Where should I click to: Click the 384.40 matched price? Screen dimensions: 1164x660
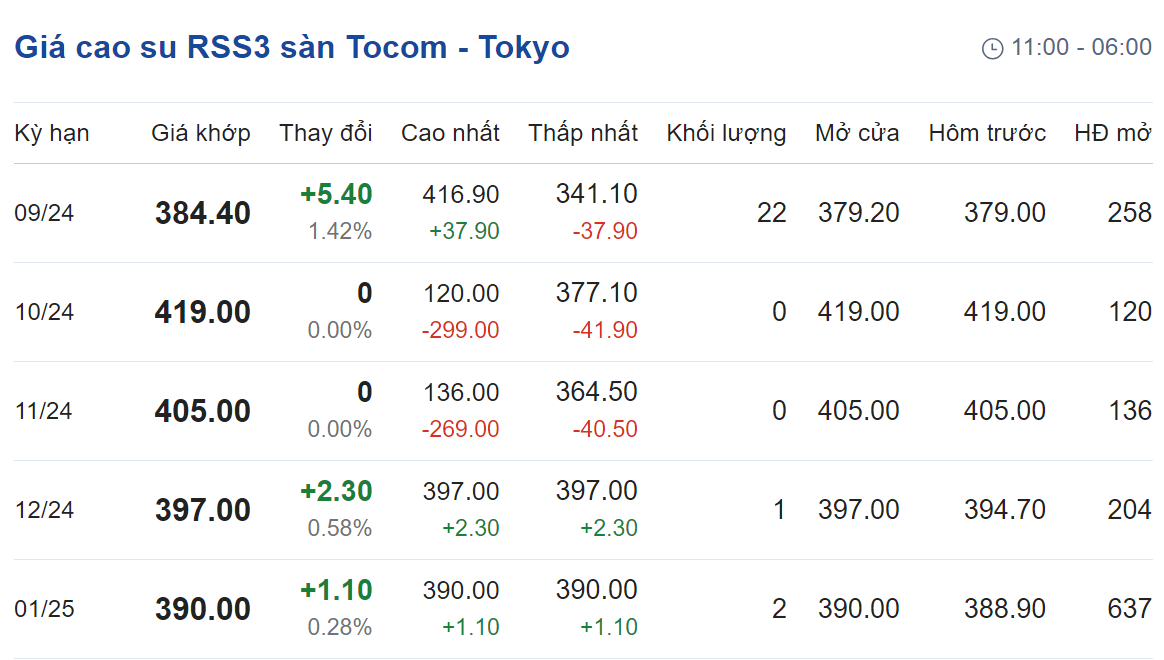pyautogui.click(x=203, y=213)
